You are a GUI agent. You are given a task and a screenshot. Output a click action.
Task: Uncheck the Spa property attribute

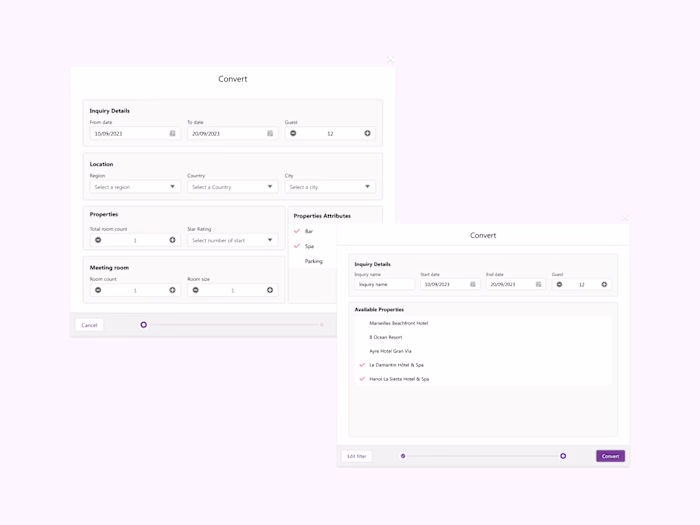tap(297, 246)
